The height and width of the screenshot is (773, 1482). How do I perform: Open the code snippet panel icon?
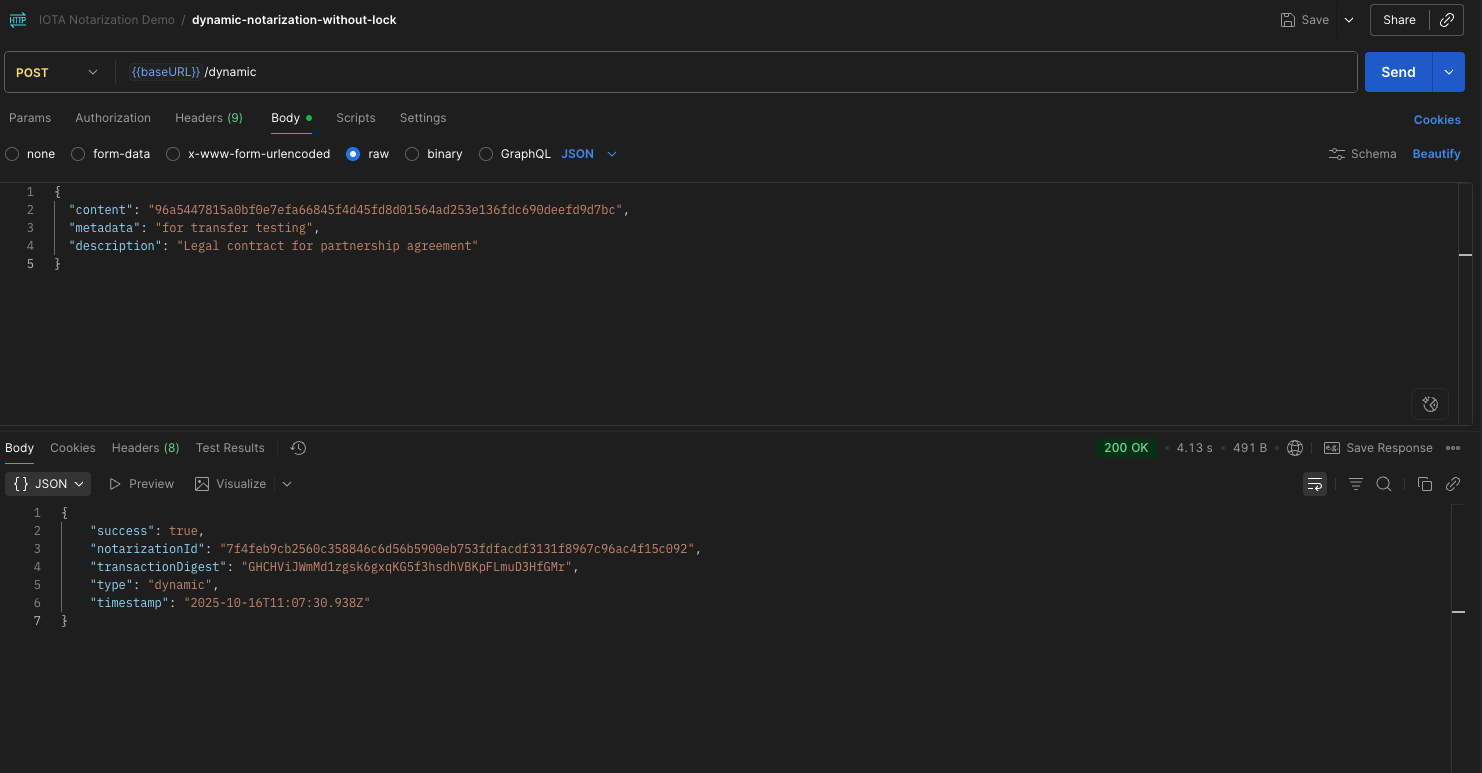click(x=1452, y=483)
